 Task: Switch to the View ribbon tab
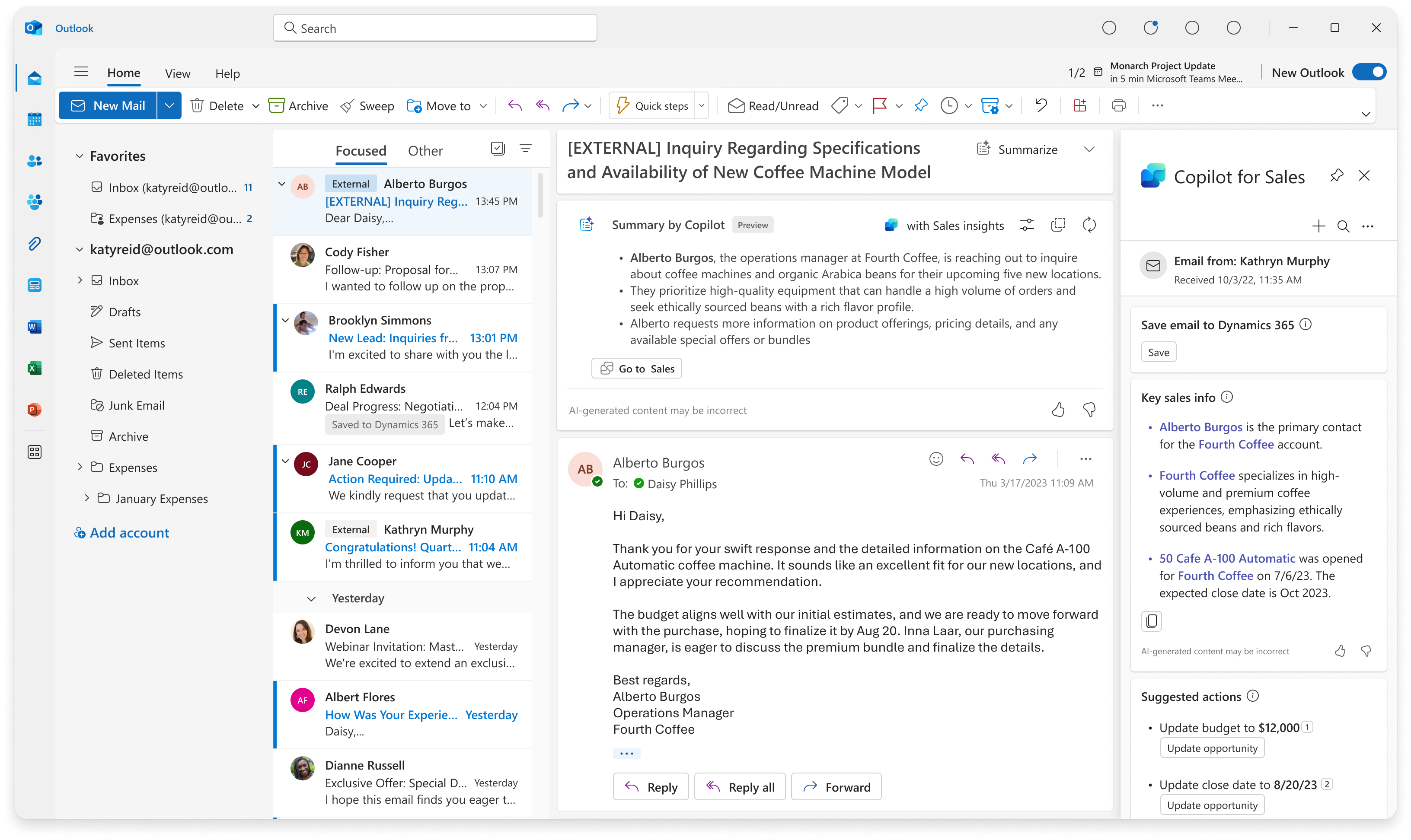pos(178,73)
